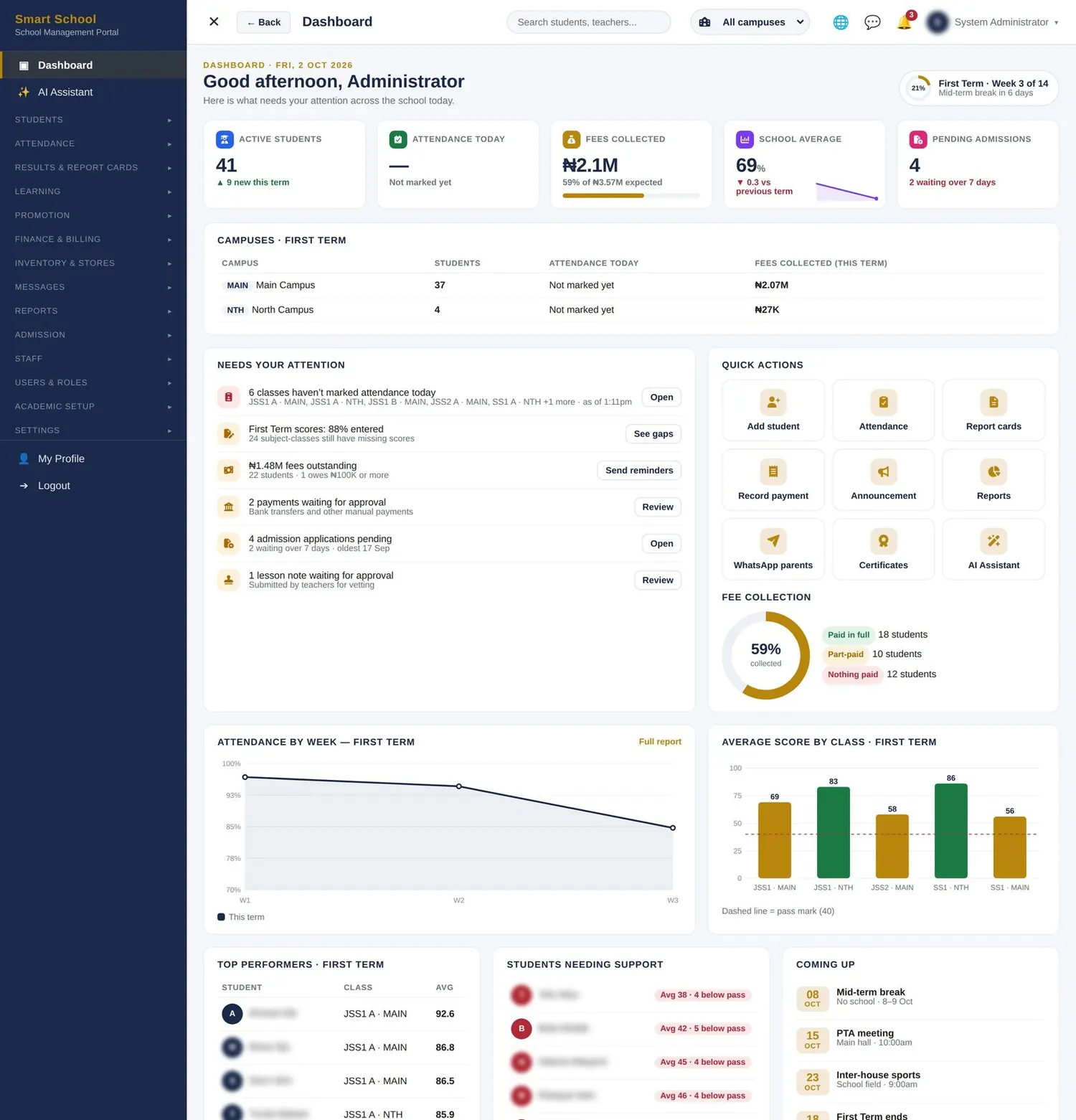
Task: Expand the Settings sidebar section
Action: tap(93, 430)
